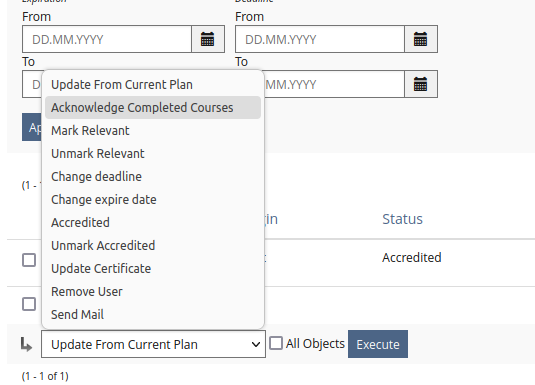The image size is (535, 385).
Task: Choose the Send Mail action
Action: click(153, 314)
